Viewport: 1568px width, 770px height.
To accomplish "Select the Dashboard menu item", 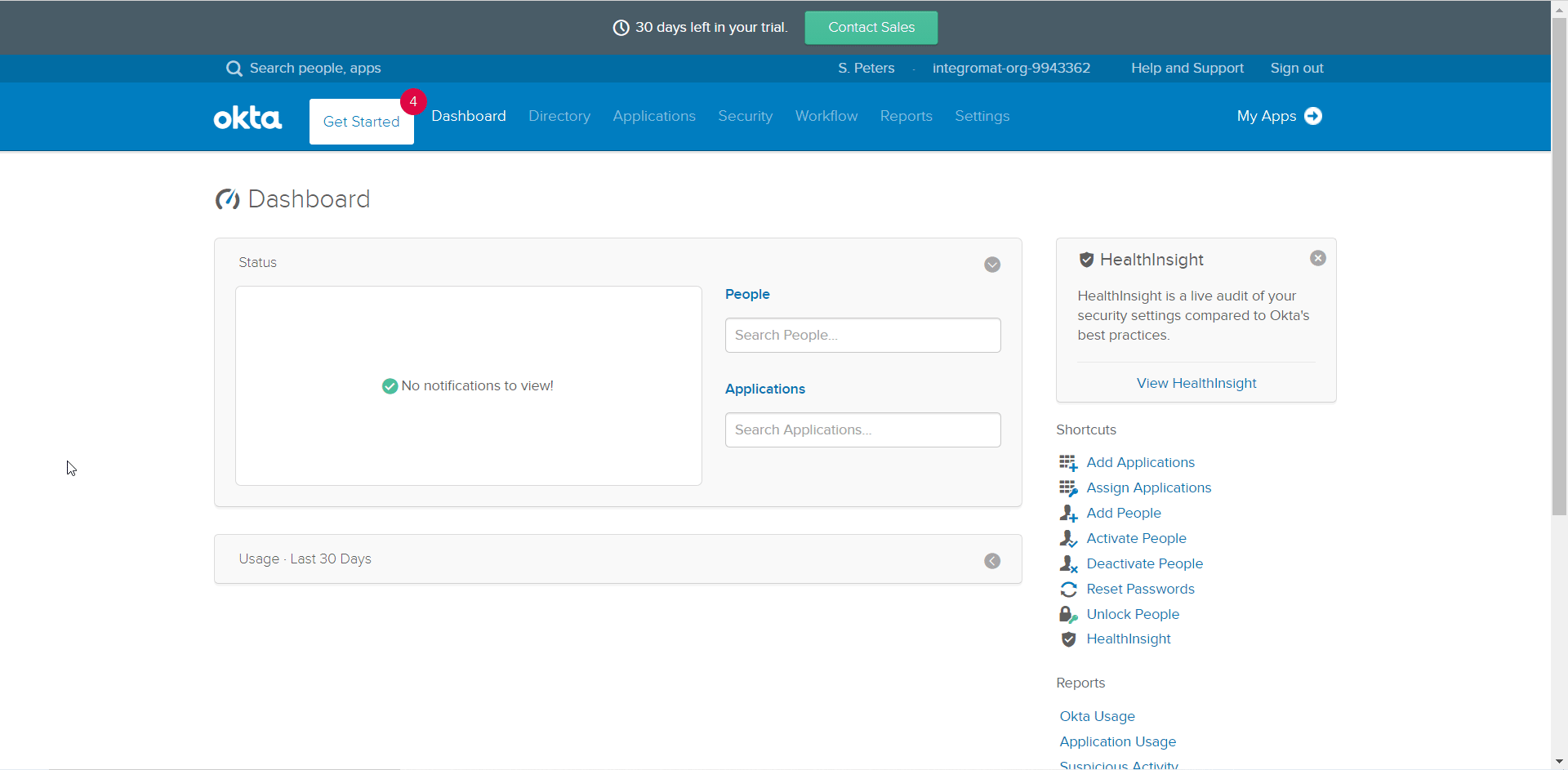I will click(469, 116).
